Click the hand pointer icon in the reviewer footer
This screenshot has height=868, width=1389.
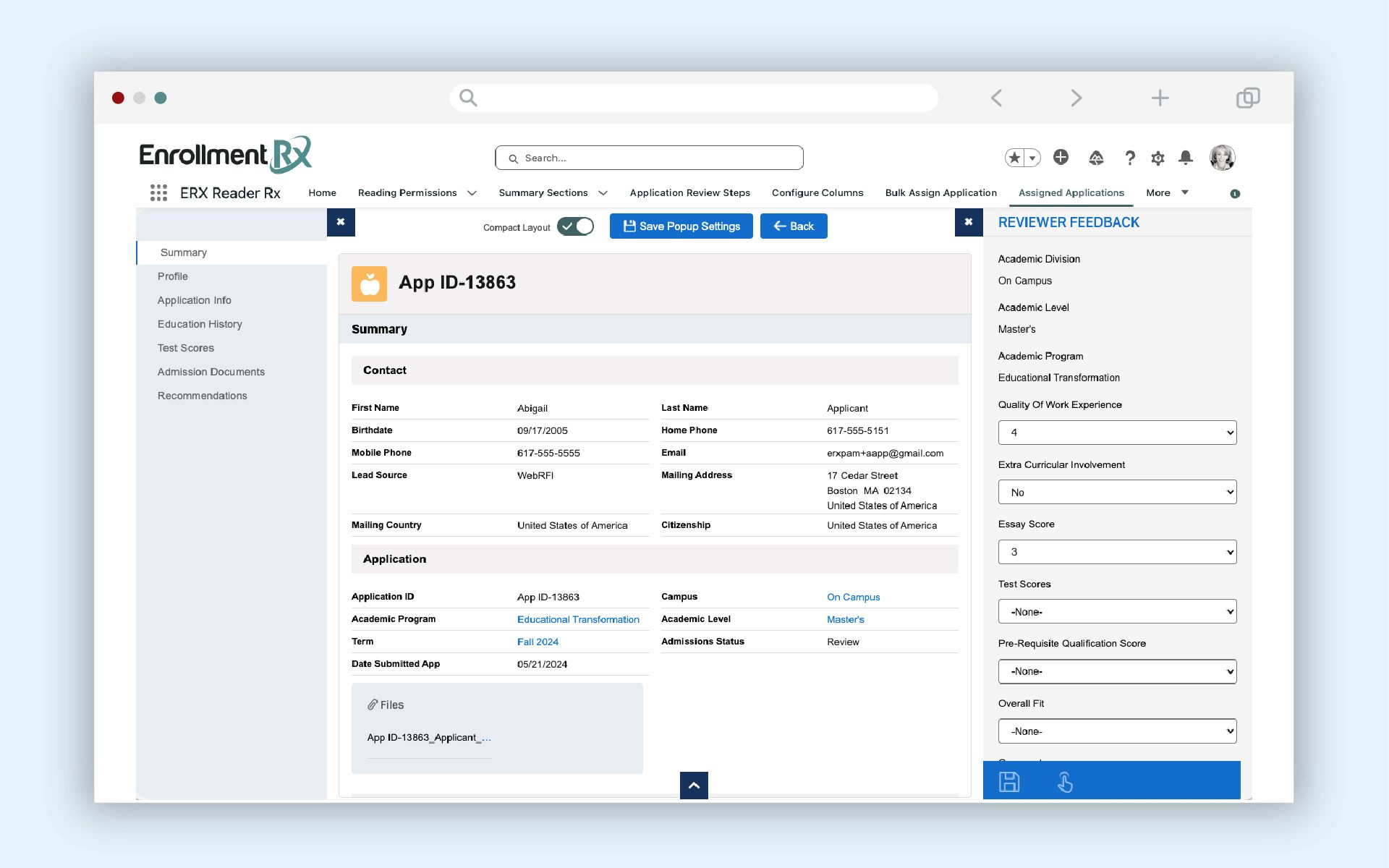[1065, 782]
